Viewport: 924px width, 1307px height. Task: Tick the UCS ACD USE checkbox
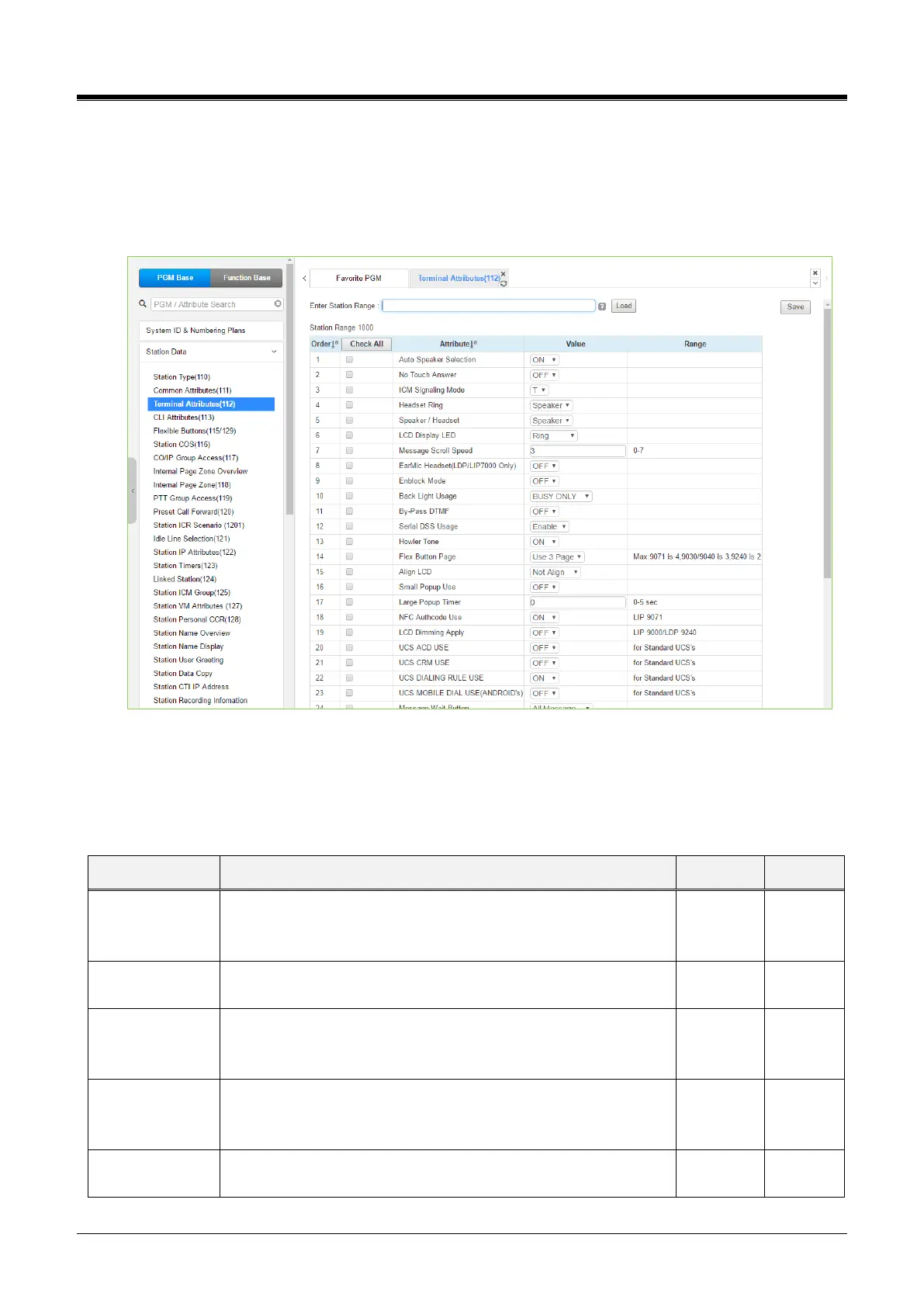click(x=349, y=647)
